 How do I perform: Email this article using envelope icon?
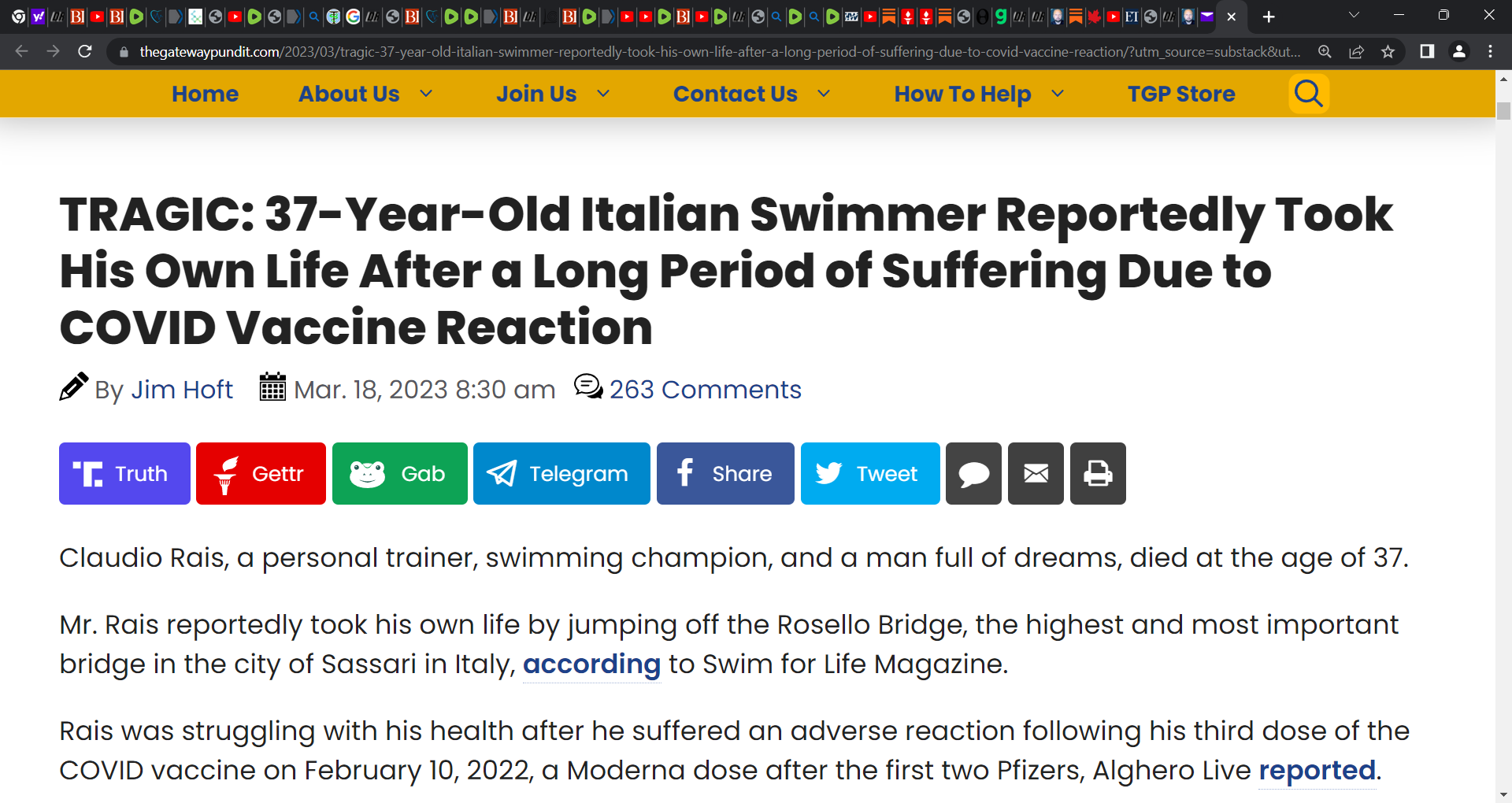click(1036, 473)
